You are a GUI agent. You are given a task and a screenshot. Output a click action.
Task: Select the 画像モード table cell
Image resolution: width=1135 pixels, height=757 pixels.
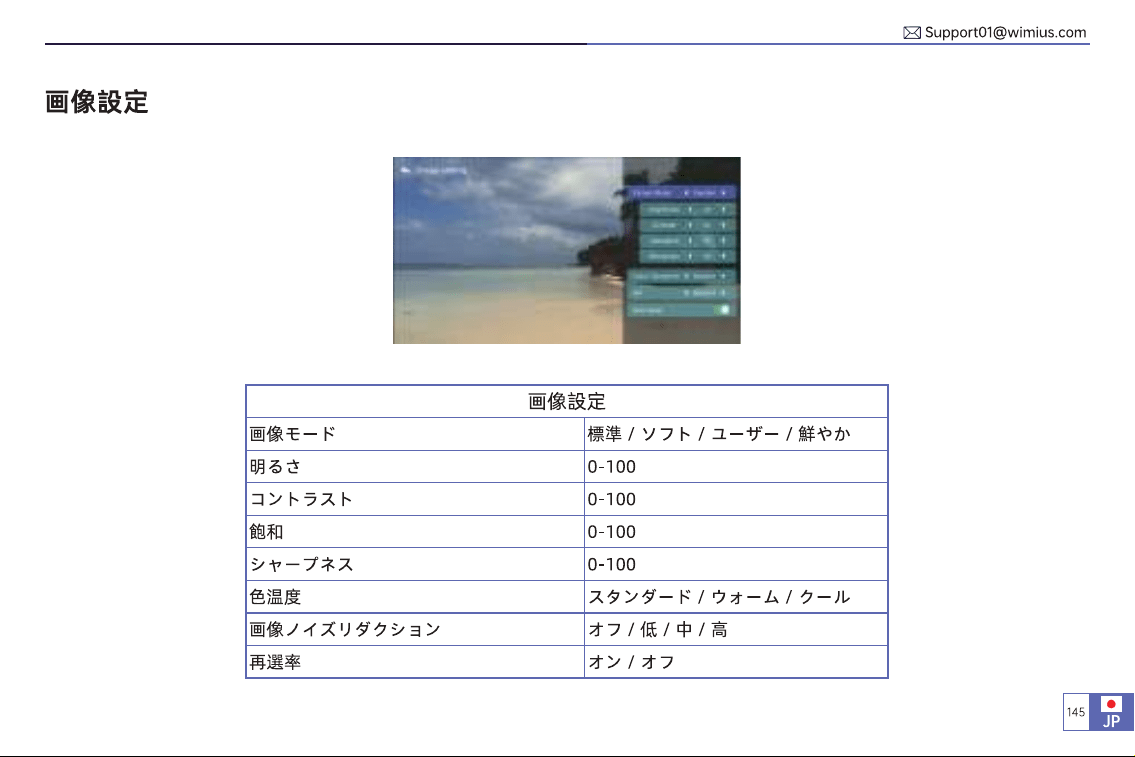[x=415, y=434]
